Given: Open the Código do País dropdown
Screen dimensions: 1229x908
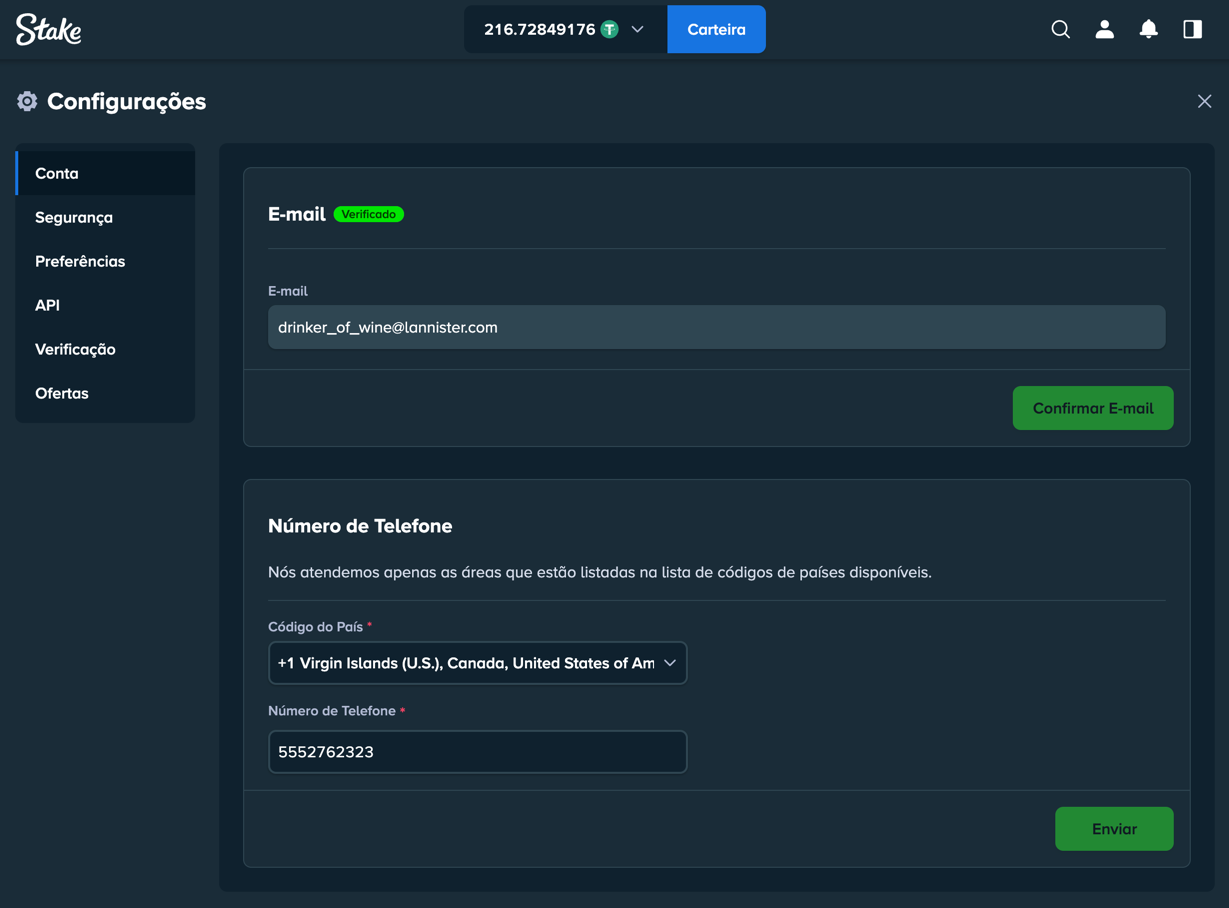Looking at the screenshot, I should tap(477, 662).
